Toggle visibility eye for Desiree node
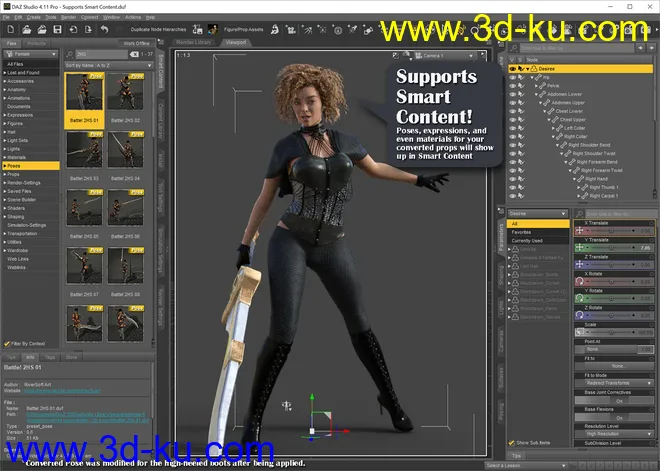The image size is (660, 471). (x=513, y=70)
